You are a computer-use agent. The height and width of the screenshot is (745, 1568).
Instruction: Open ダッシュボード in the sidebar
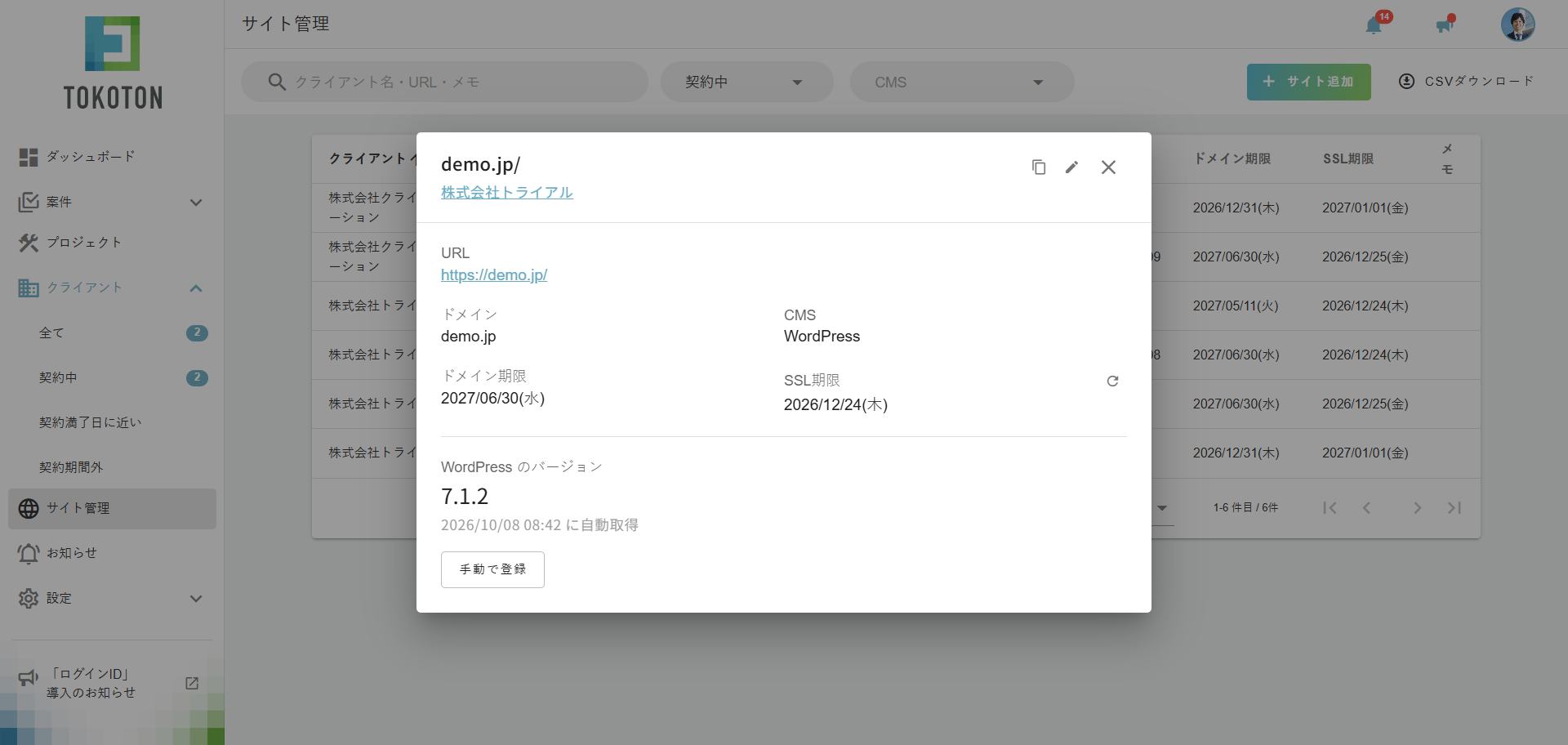coord(112,157)
